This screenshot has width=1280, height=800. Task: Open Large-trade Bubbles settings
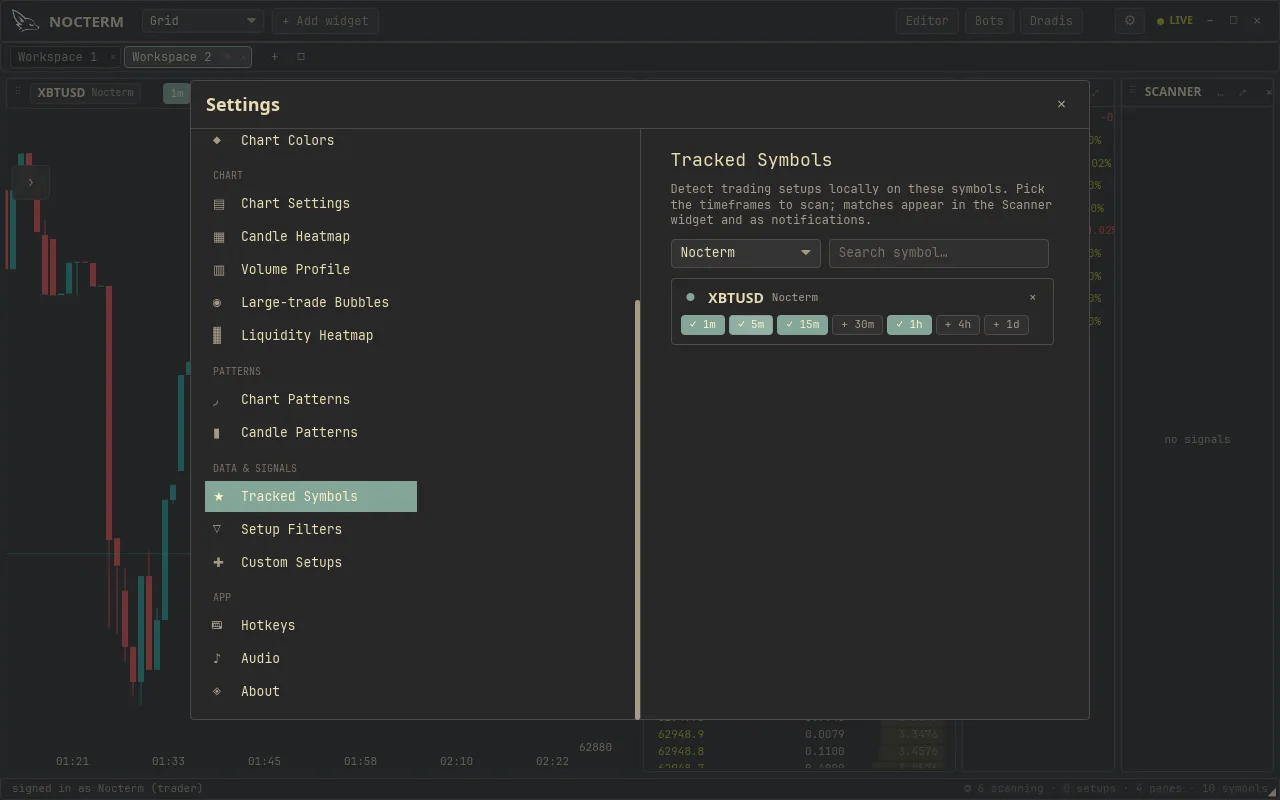point(310,302)
